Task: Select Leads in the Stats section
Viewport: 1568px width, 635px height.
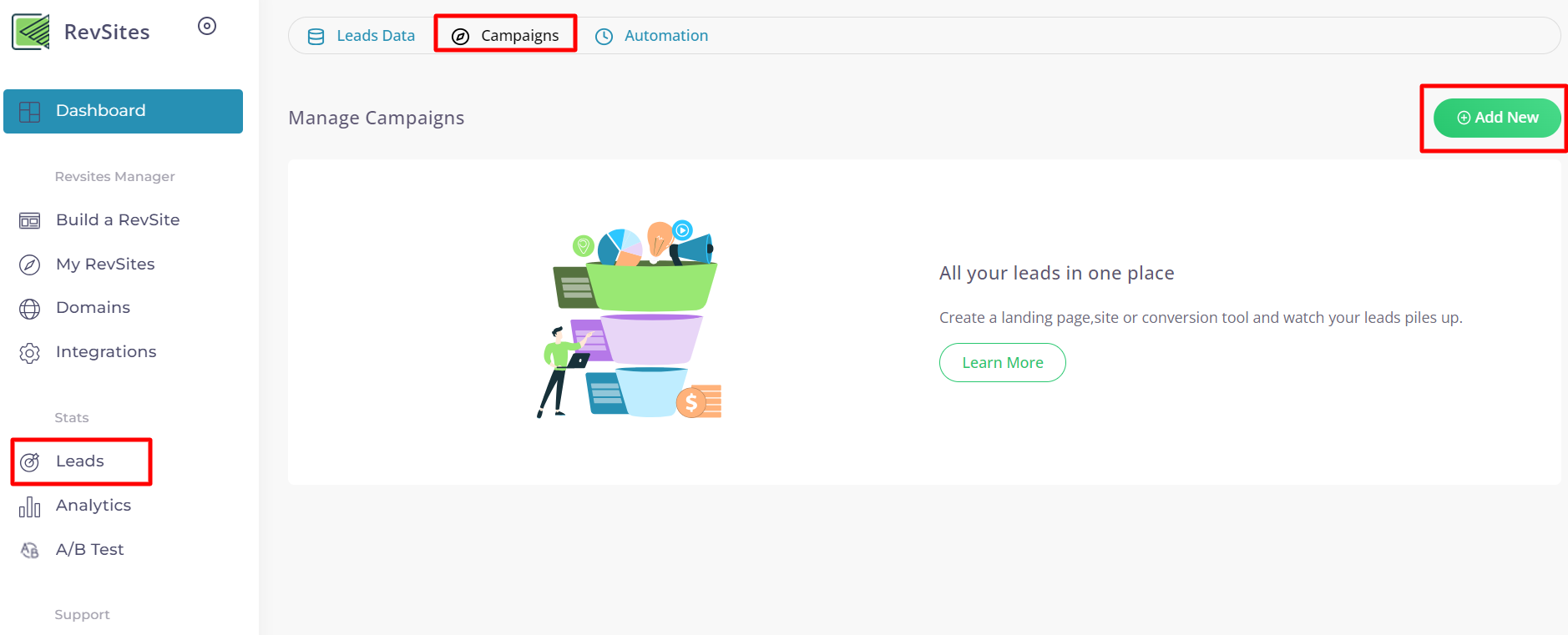Action: tap(81, 461)
